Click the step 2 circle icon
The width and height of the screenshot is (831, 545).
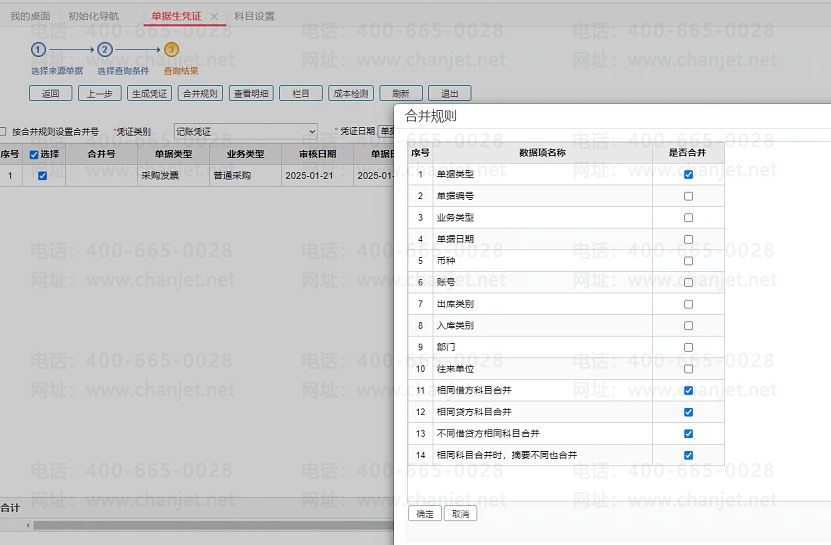point(105,49)
